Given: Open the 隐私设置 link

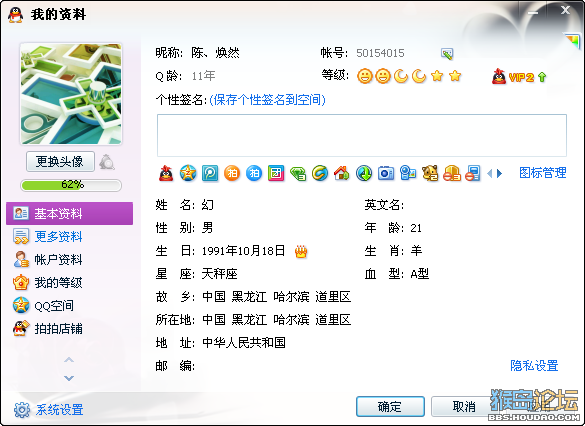Looking at the screenshot, I should [x=534, y=366].
